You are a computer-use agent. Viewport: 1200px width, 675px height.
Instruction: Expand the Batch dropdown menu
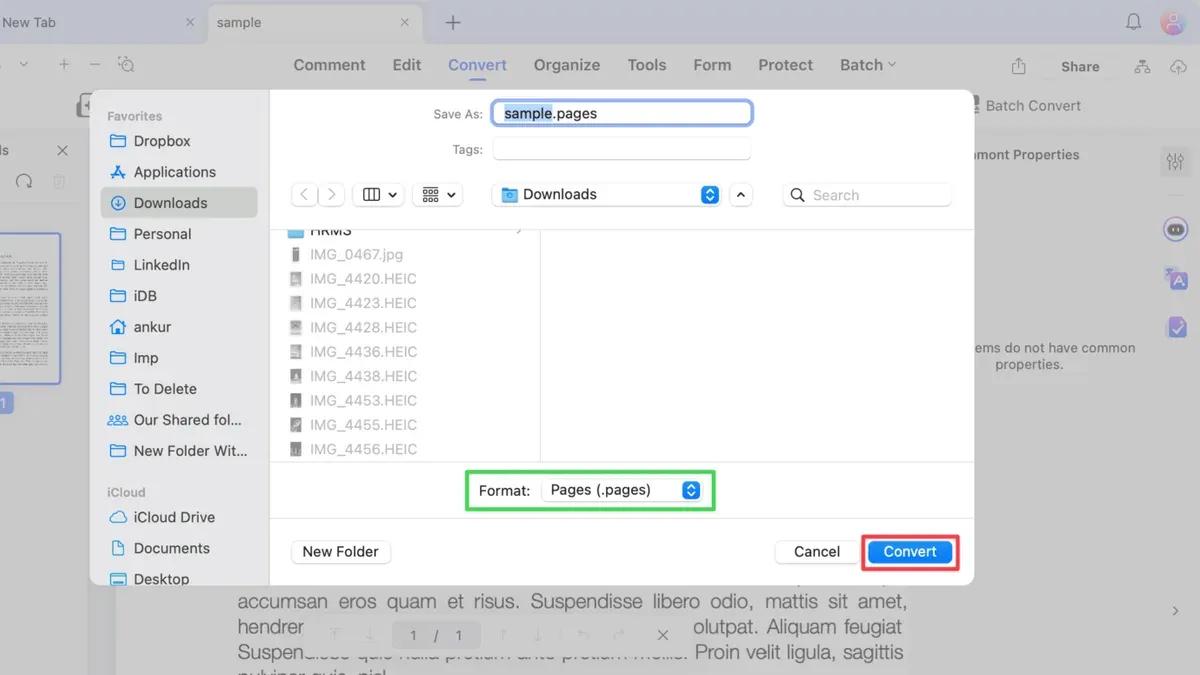[868, 65]
